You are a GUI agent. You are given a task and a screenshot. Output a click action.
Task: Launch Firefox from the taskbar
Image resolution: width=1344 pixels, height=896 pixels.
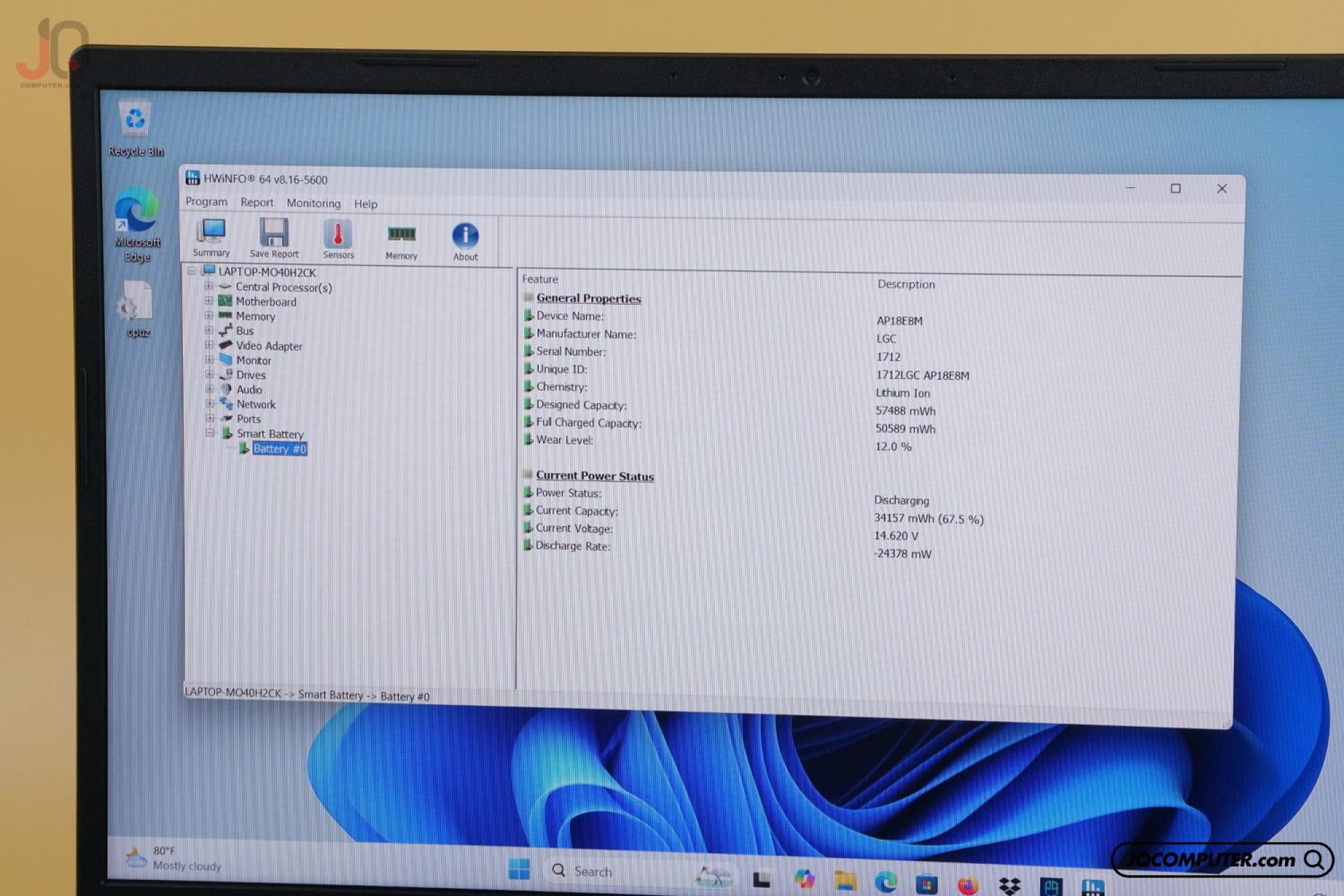[x=968, y=885]
